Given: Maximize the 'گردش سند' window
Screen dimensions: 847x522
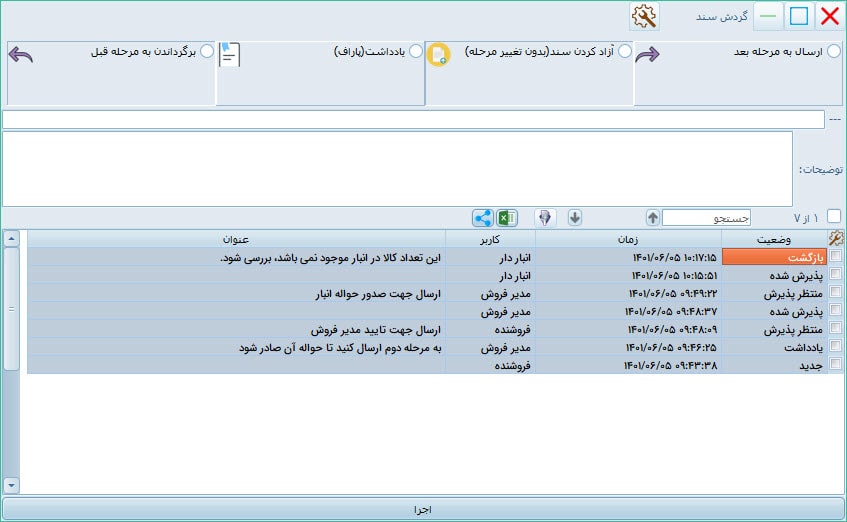Looking at the screenshot, I should pos(799,16).
